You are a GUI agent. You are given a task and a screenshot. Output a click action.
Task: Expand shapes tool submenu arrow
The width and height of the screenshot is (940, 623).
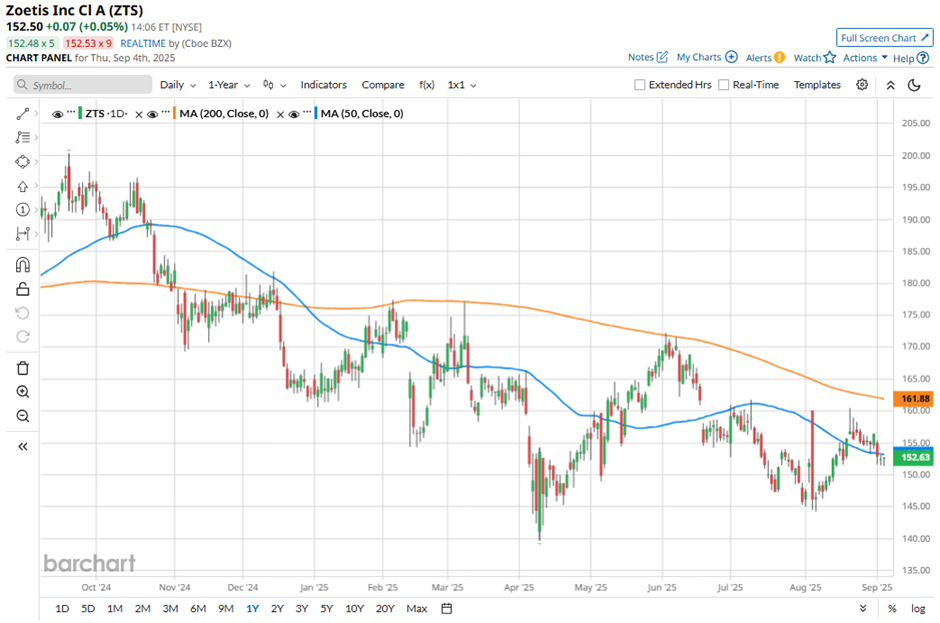(37, 162)
